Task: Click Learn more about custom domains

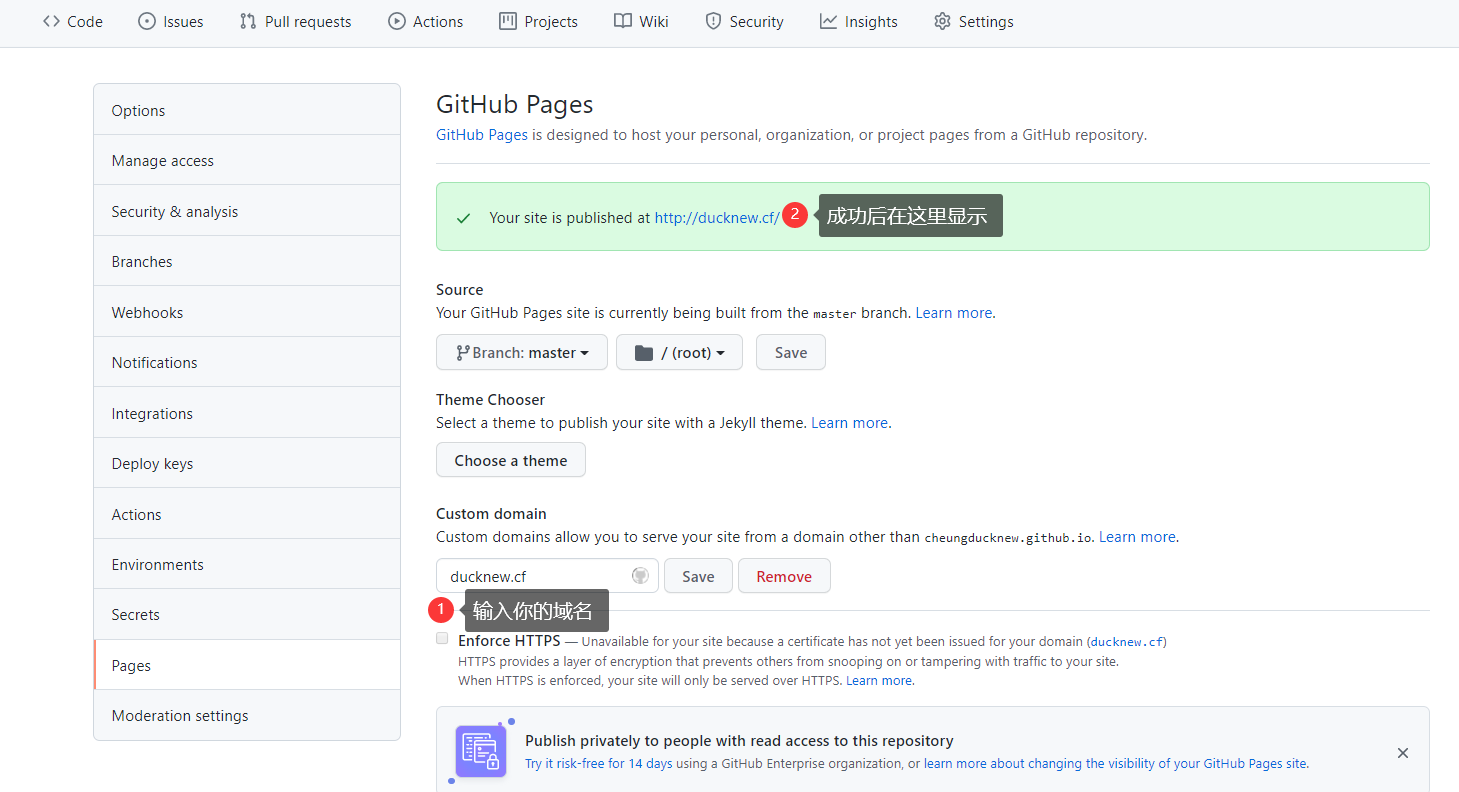Action: click(1137, 536)
